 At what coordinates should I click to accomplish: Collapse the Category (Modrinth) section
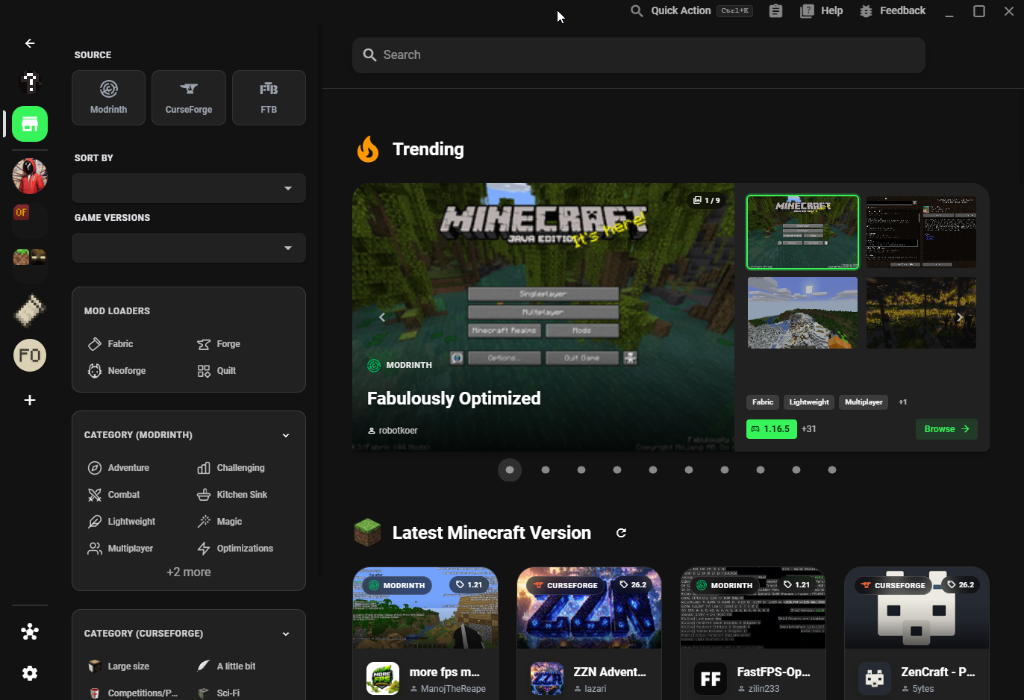tap(285, 435)
